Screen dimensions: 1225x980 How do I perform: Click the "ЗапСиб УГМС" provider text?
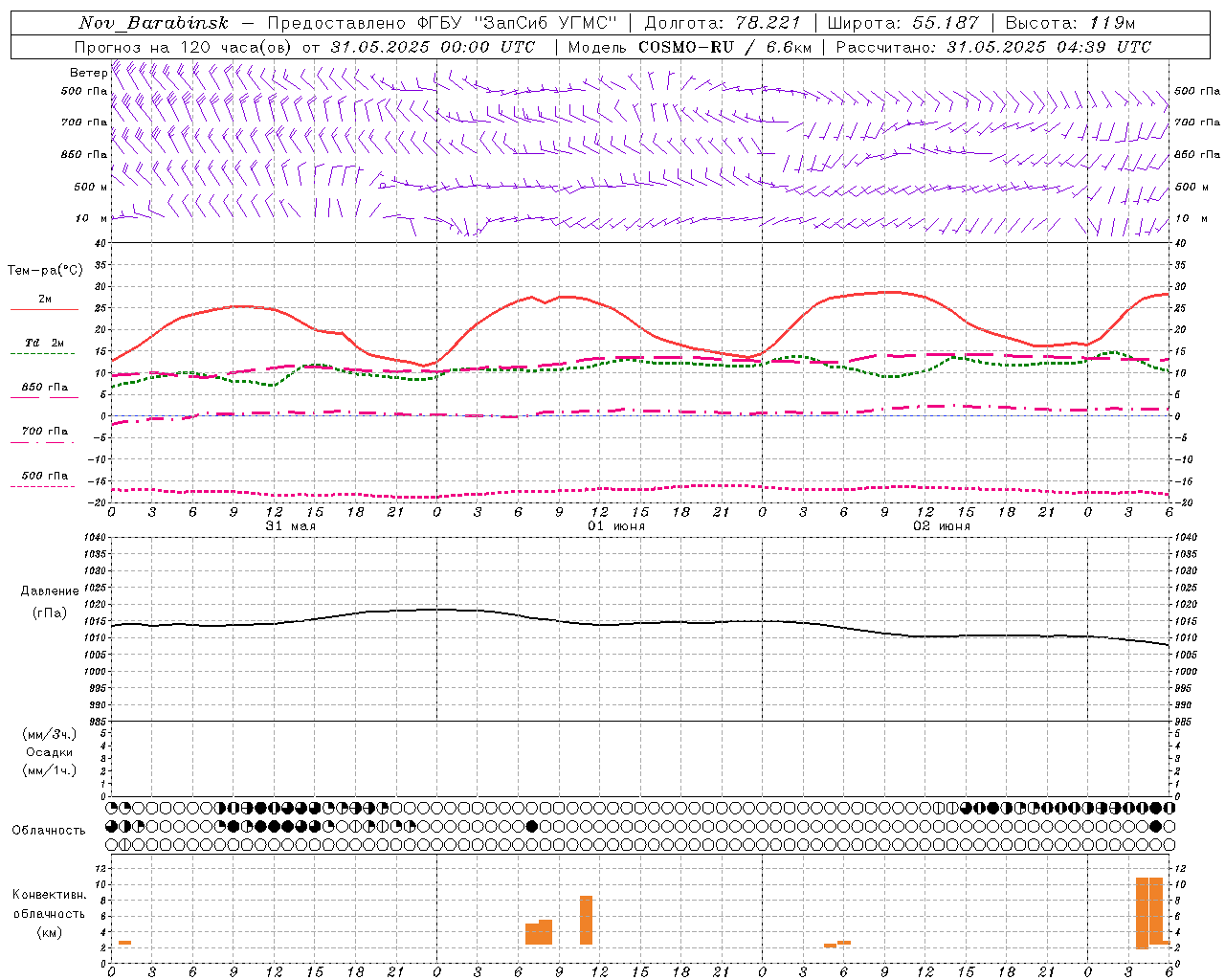click(546, 23)
